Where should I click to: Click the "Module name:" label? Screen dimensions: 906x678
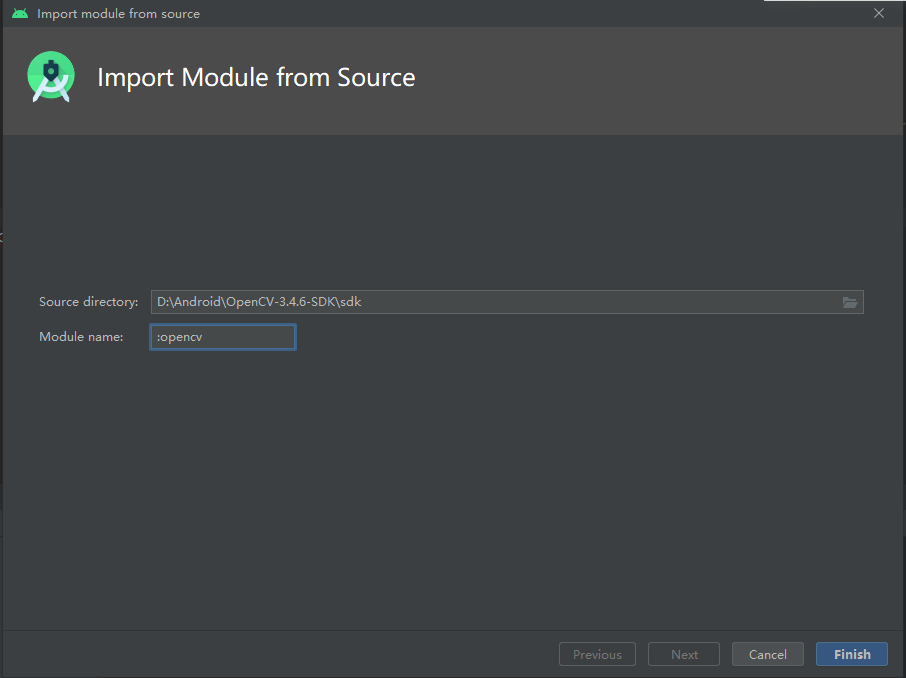81,337
